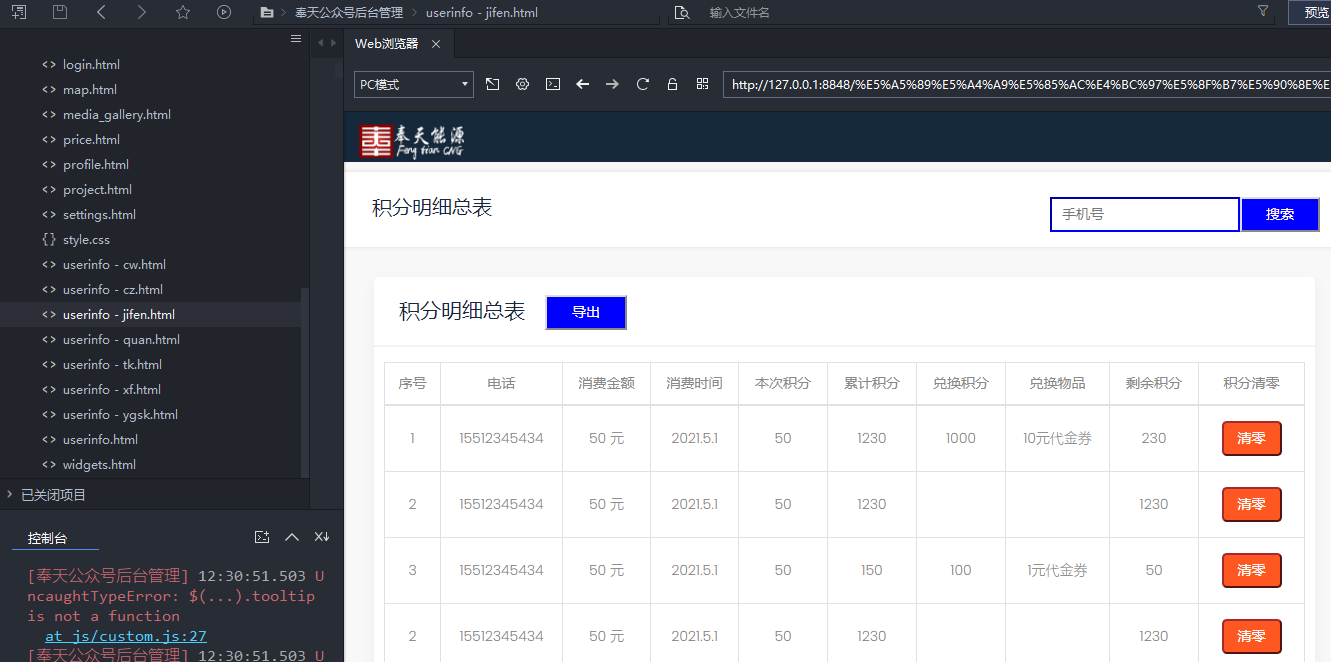Click the 搜索 search button
Screen dimensions: 1331x662
click(x=1279, y=214)
